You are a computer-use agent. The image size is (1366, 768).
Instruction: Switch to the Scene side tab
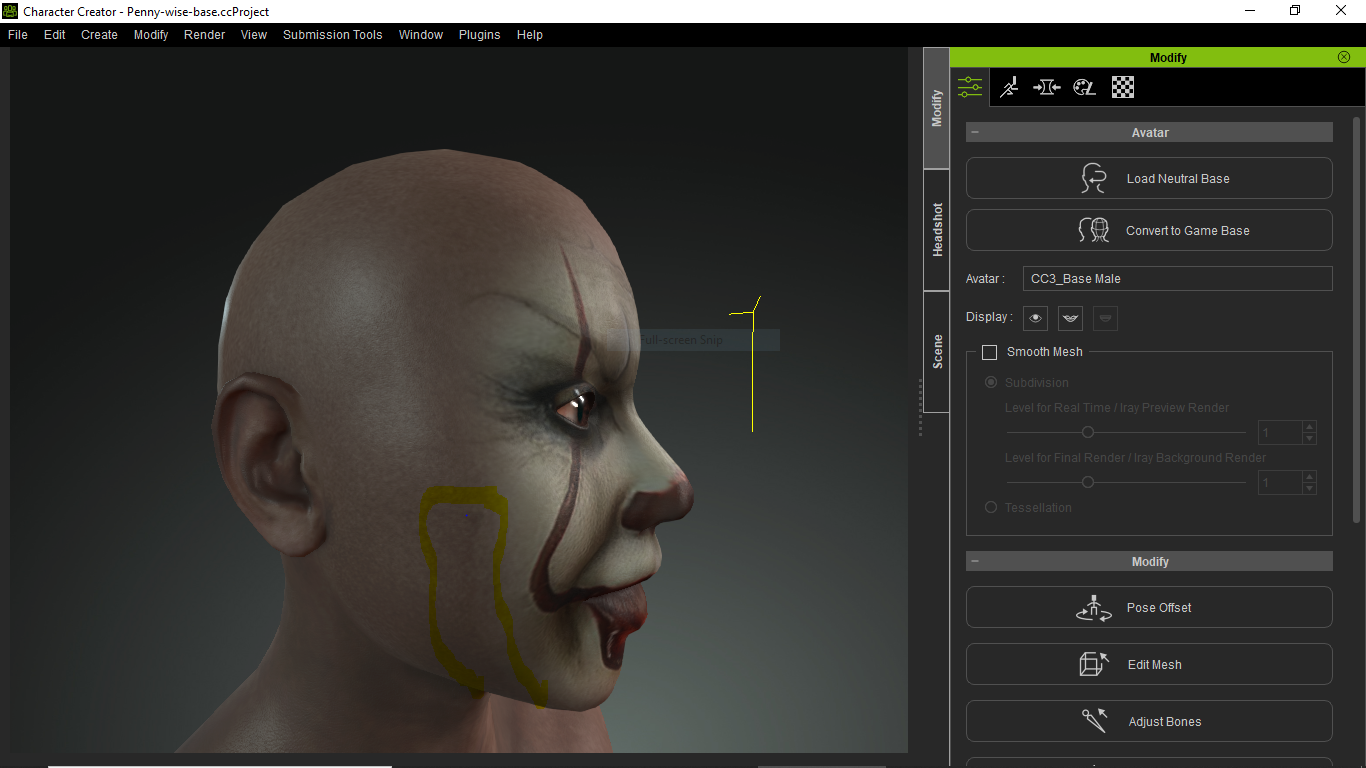(x=937, y=352)
